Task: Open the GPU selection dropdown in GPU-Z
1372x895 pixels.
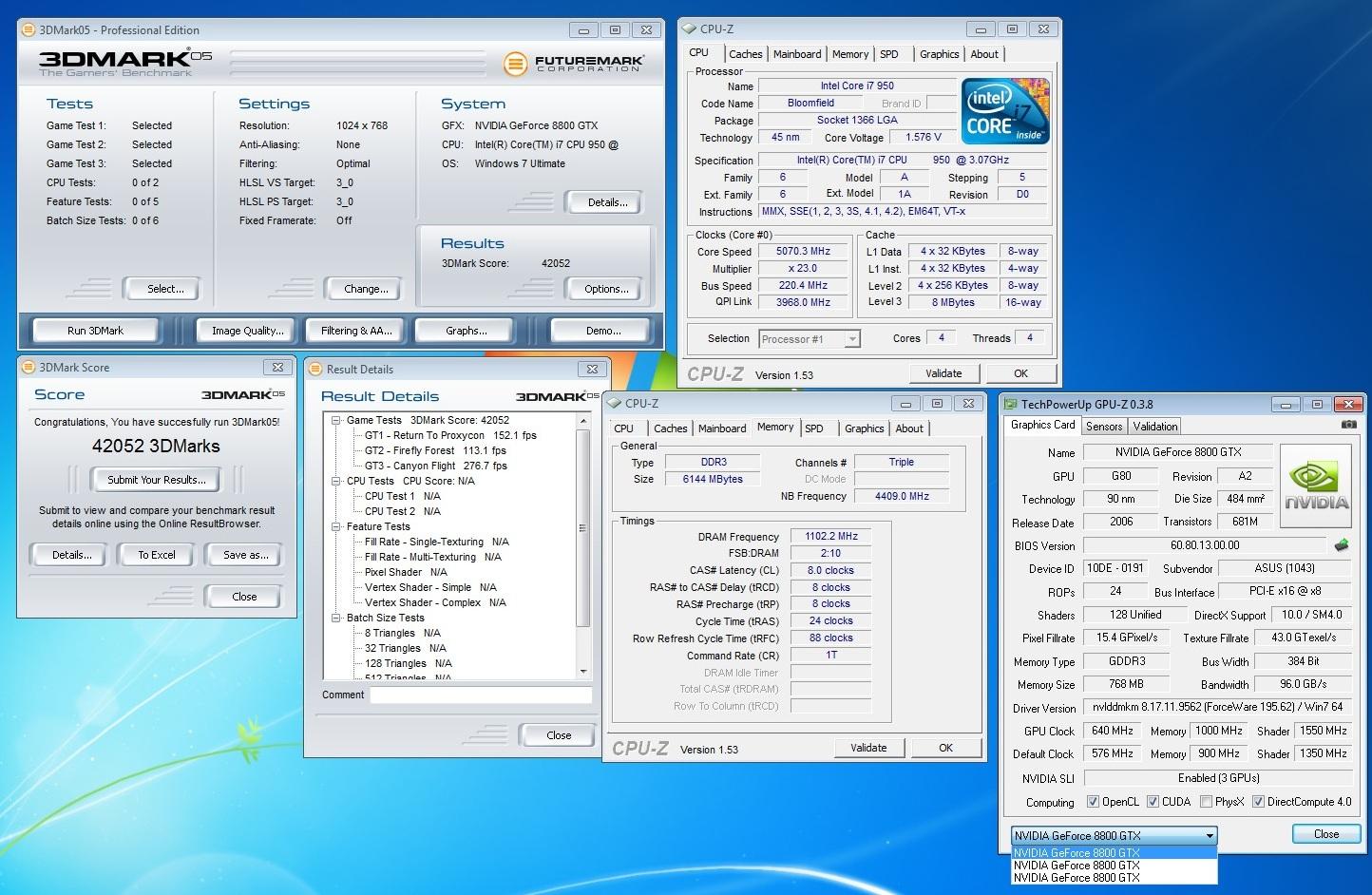Action: click(x=1114, y=836)
